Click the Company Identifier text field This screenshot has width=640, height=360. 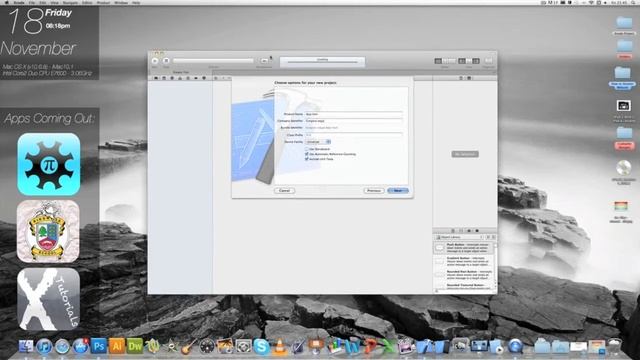[354, 121]
